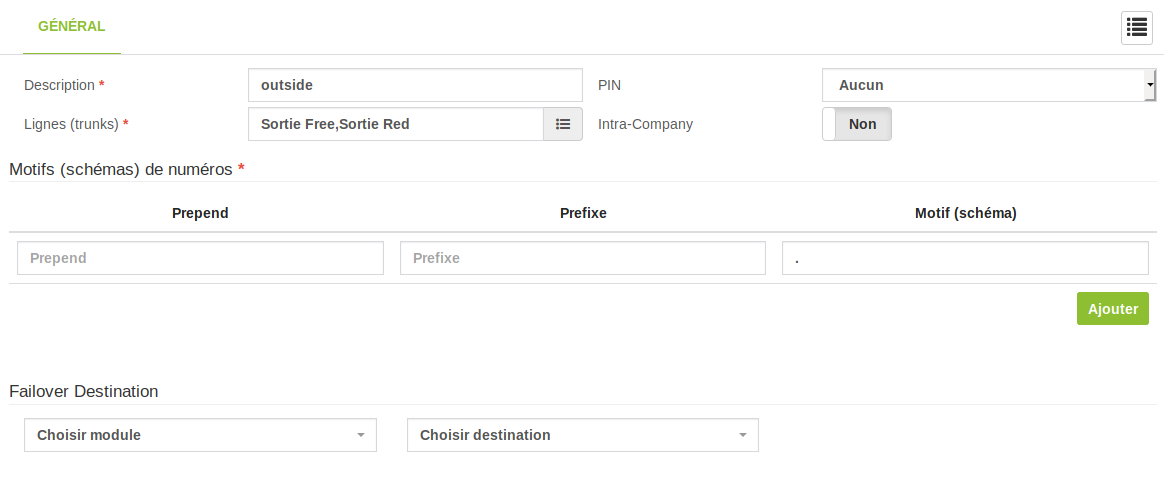Toggle the Intra-Company Non switch
Viewport: 1164px width, 493px height.
[857, 124]
